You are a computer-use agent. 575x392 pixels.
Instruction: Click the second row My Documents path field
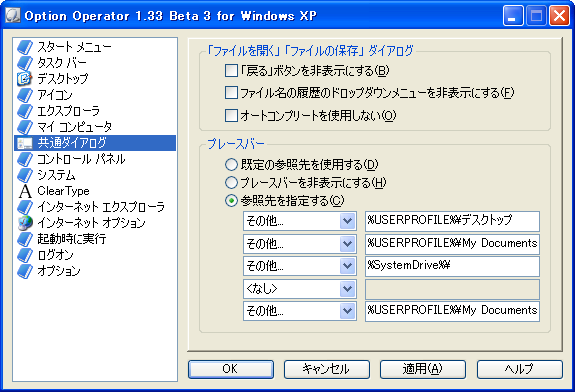point(452,244)
